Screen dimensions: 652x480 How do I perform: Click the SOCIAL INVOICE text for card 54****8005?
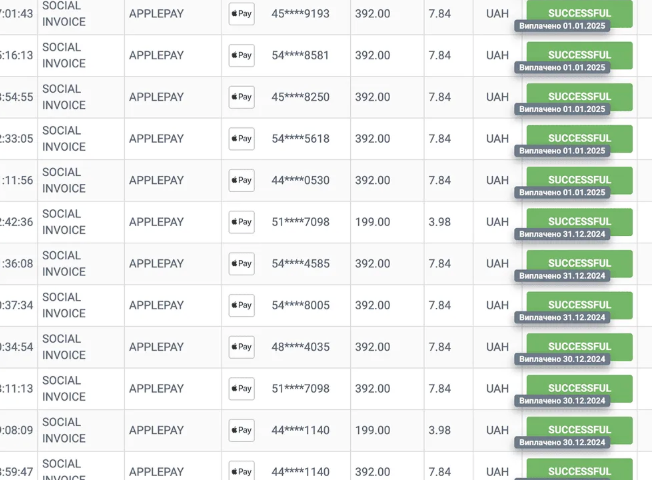64,305
